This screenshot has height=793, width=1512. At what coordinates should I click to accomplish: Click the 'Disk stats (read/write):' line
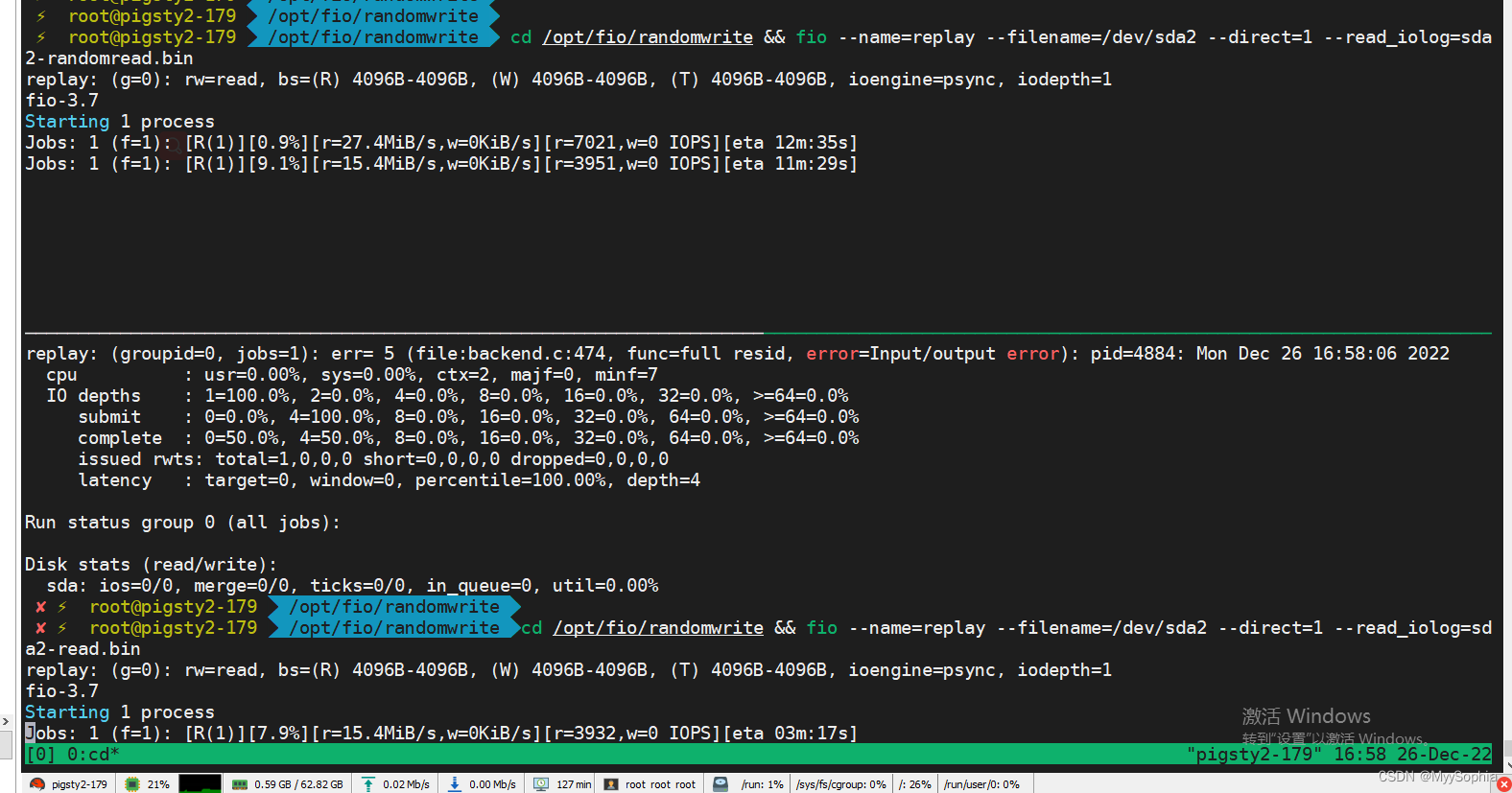point(151,565)
